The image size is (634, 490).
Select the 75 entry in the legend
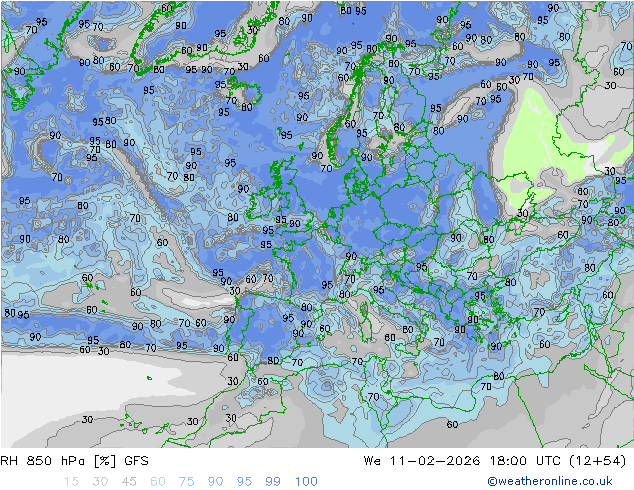(x=186, y=482)
